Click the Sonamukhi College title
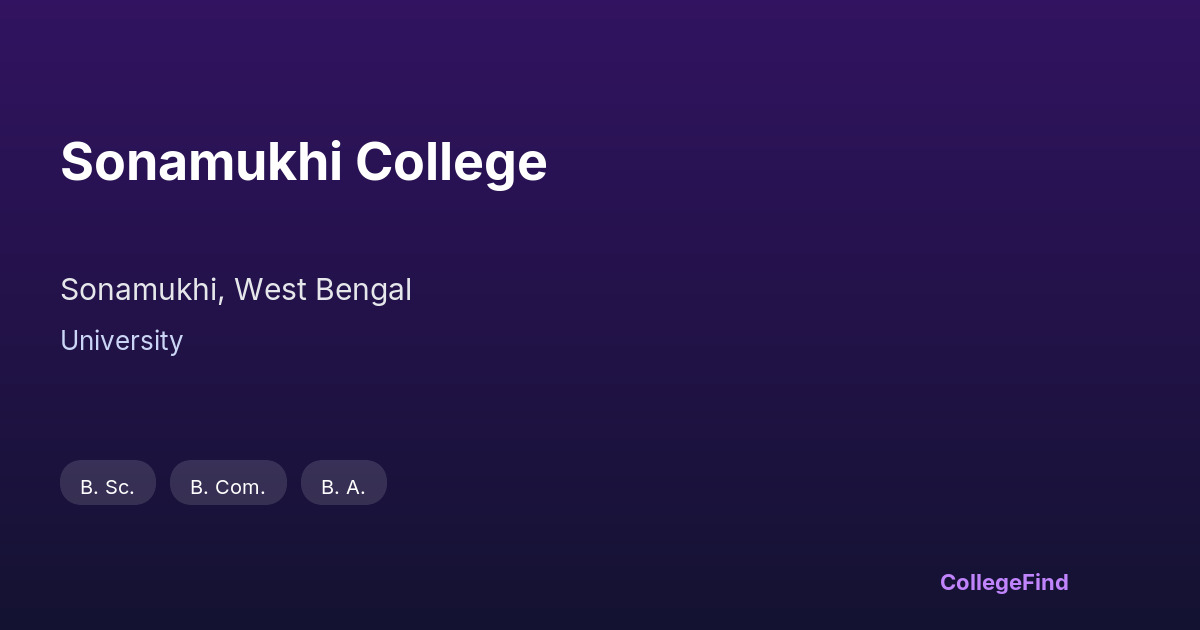1200x630 pixels. [x=303, y=162]
